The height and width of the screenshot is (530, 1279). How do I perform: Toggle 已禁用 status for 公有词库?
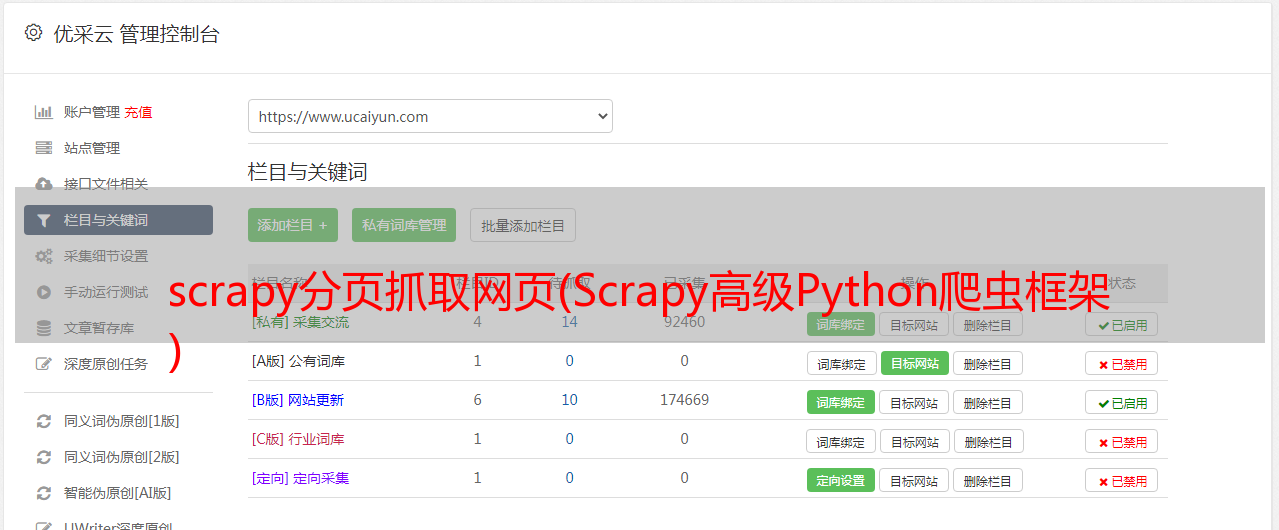coord(1121,363)
